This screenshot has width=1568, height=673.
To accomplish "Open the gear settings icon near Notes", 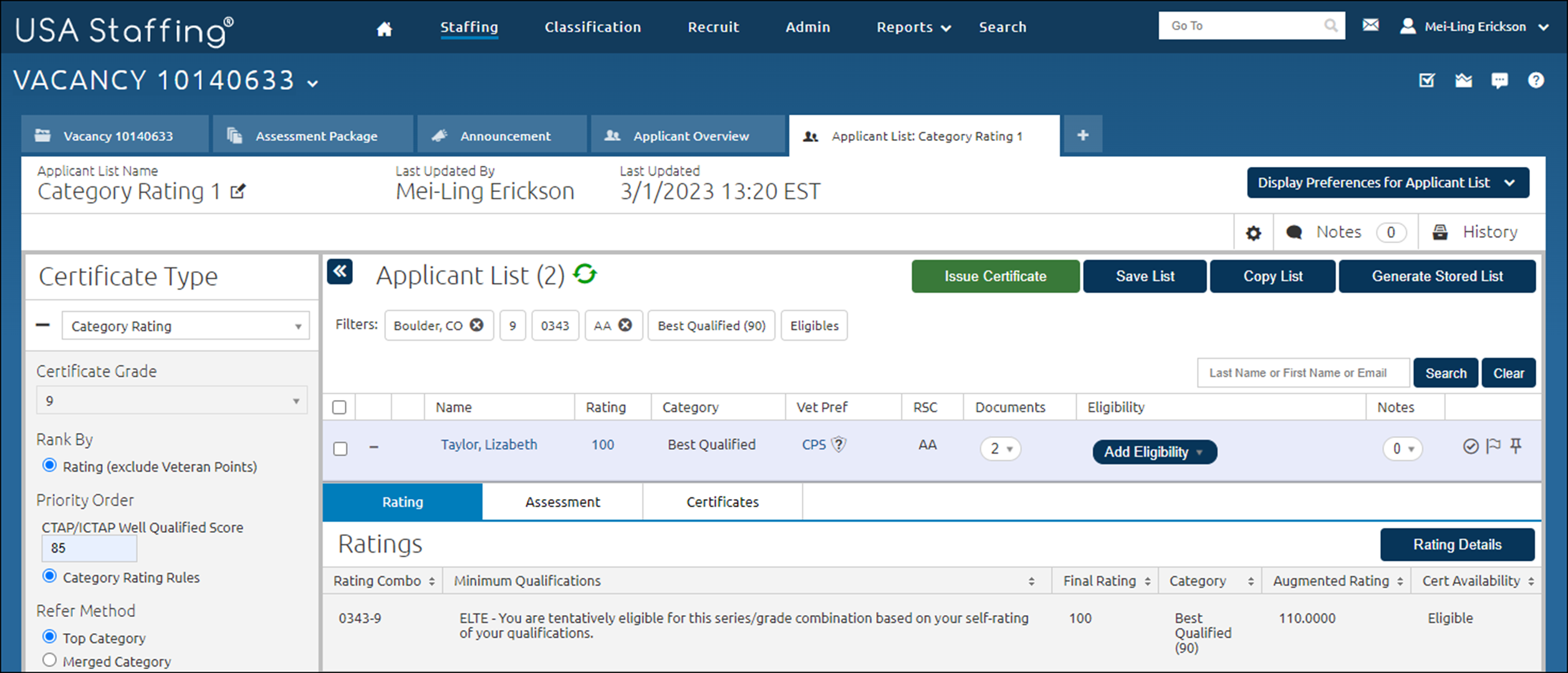I will pyautogui.click(x=1253, y=233).
